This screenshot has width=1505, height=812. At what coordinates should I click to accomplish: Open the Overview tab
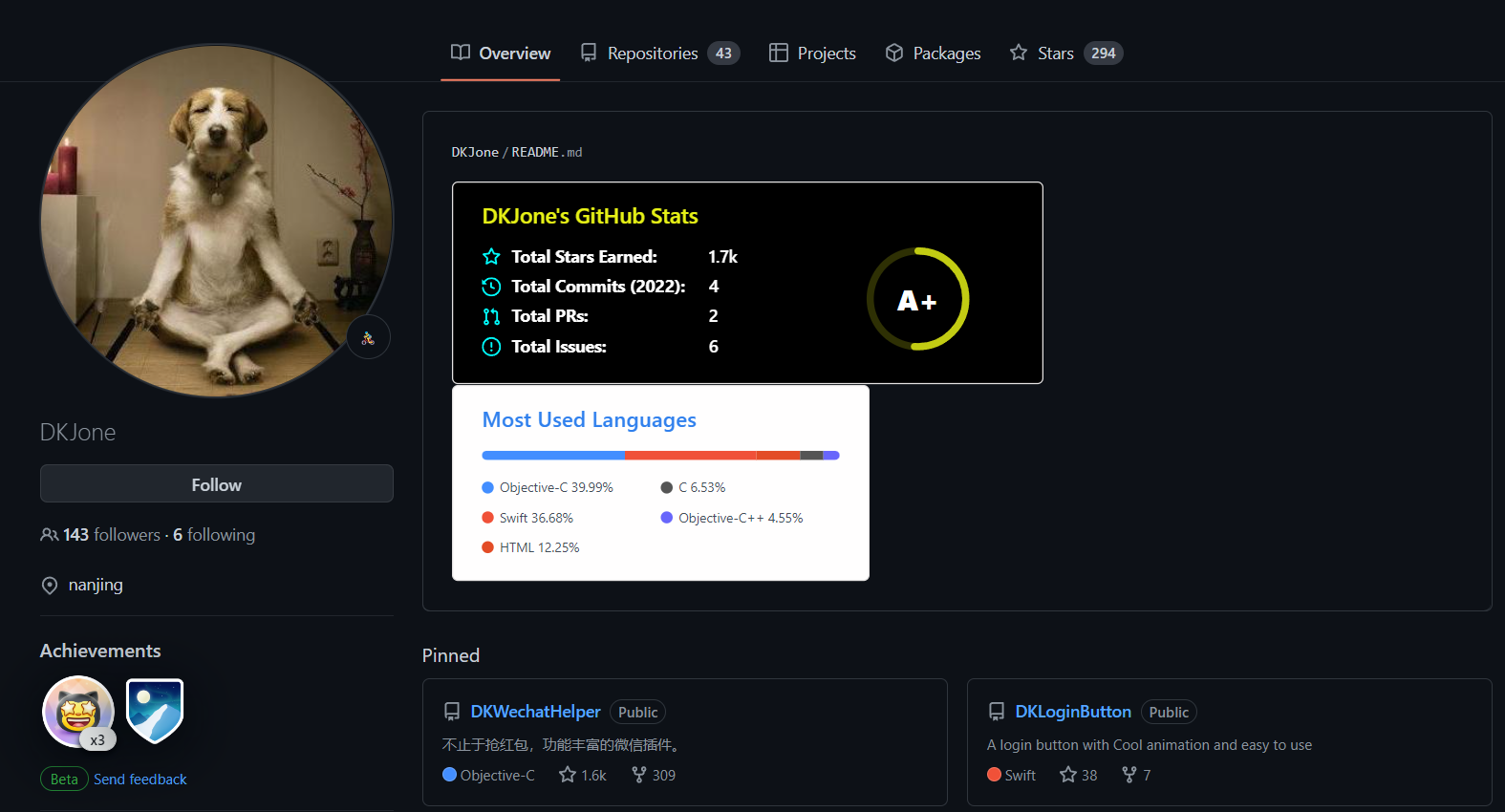(501, 53)
